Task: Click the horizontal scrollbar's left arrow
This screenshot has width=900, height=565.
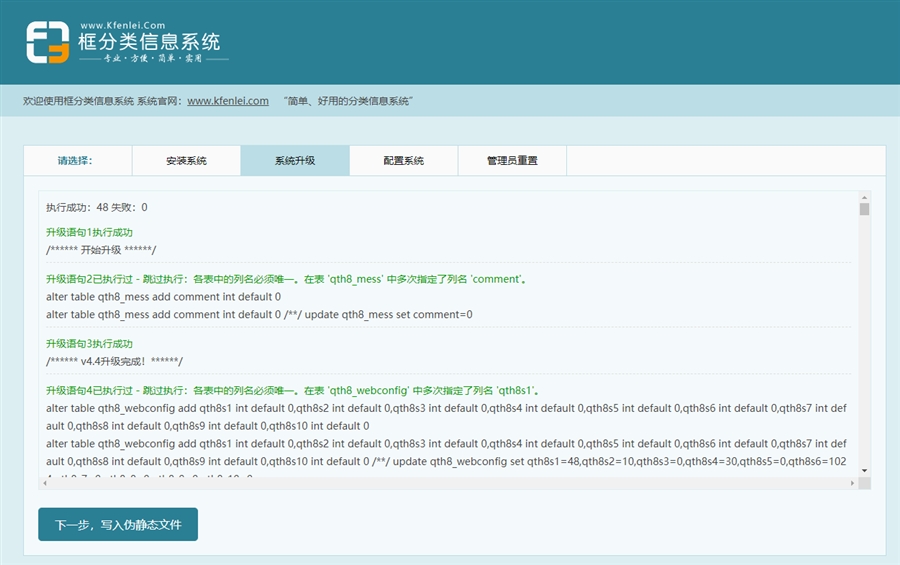Action: (45, 483)
